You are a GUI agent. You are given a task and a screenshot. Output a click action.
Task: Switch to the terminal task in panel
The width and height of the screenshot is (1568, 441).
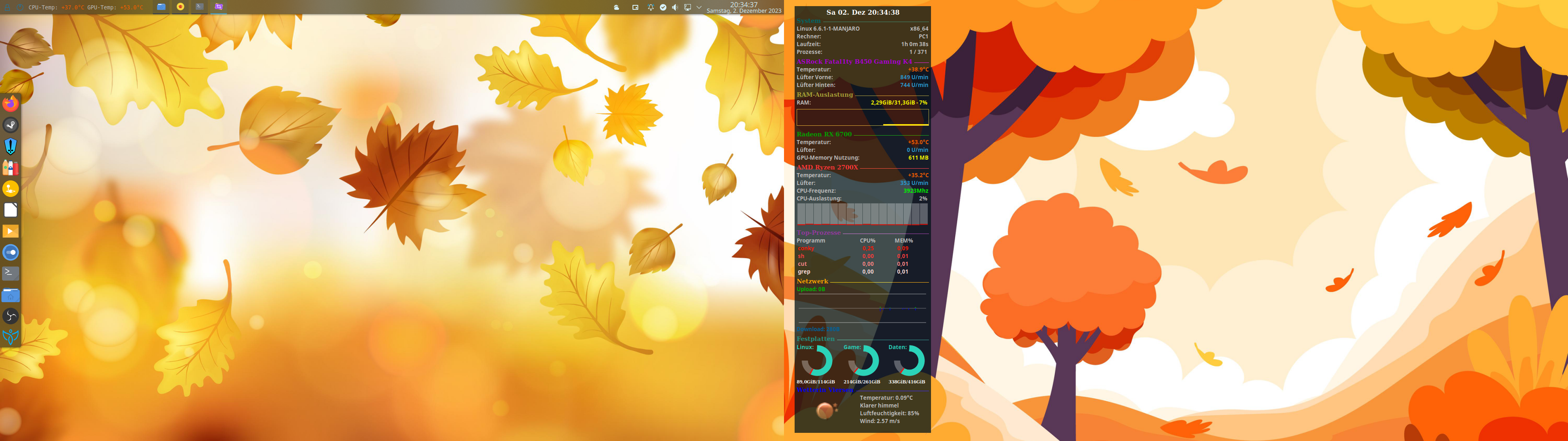(x=200, y=7)
